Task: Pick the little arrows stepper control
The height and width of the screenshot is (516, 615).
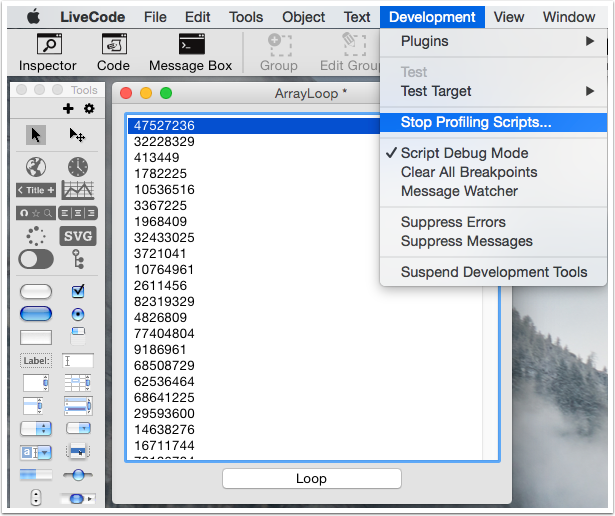Action: (x=36, y=498)
